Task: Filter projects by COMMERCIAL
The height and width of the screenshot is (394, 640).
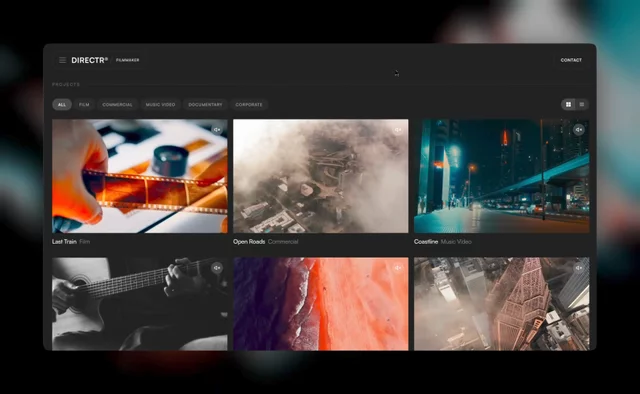Action: point(118,105)
